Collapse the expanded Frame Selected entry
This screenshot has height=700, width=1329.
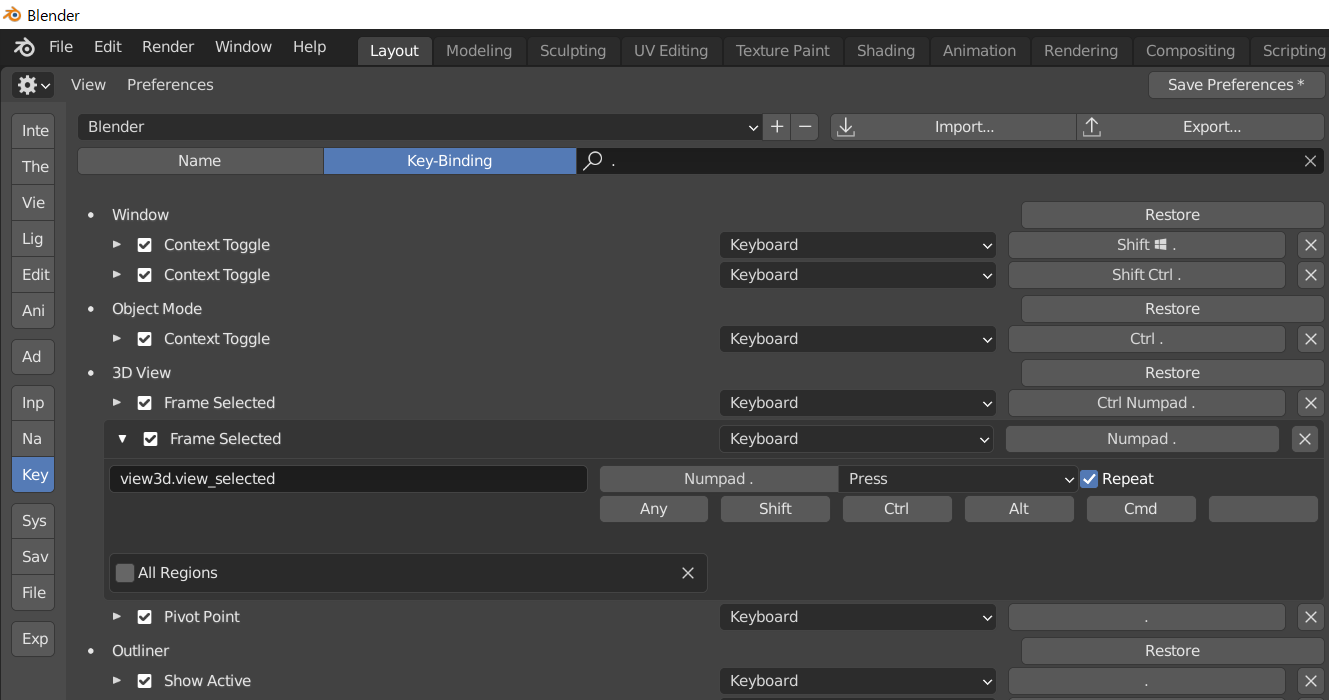(x=122, y=439)
